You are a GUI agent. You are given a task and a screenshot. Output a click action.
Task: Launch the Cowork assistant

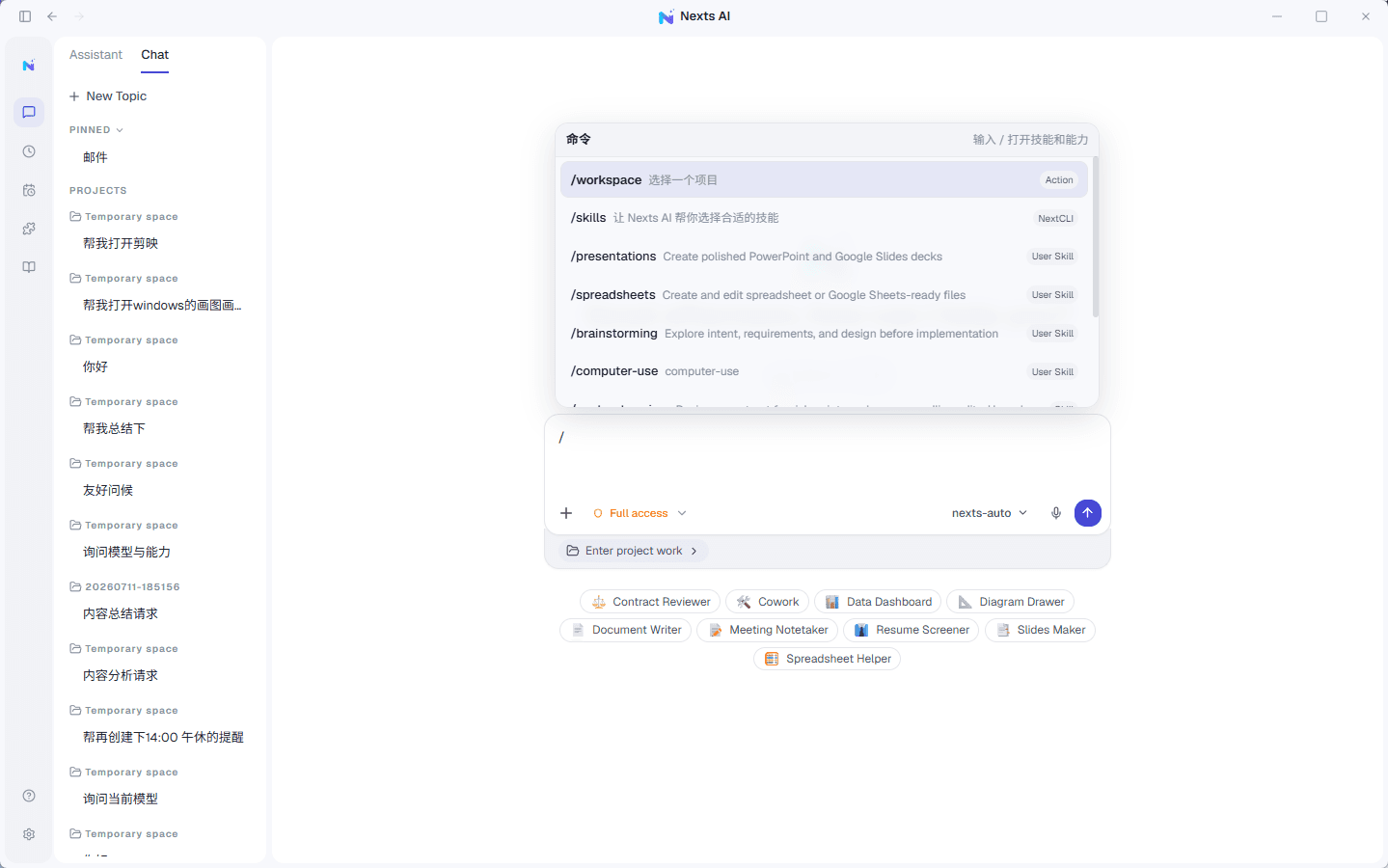(767, 602)
